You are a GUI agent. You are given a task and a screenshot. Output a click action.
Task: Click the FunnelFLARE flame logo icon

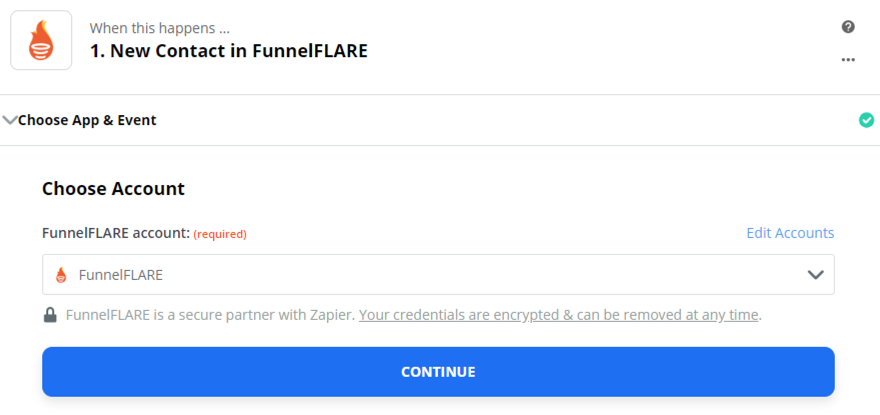pyautogui.click(x=41, y=40)
